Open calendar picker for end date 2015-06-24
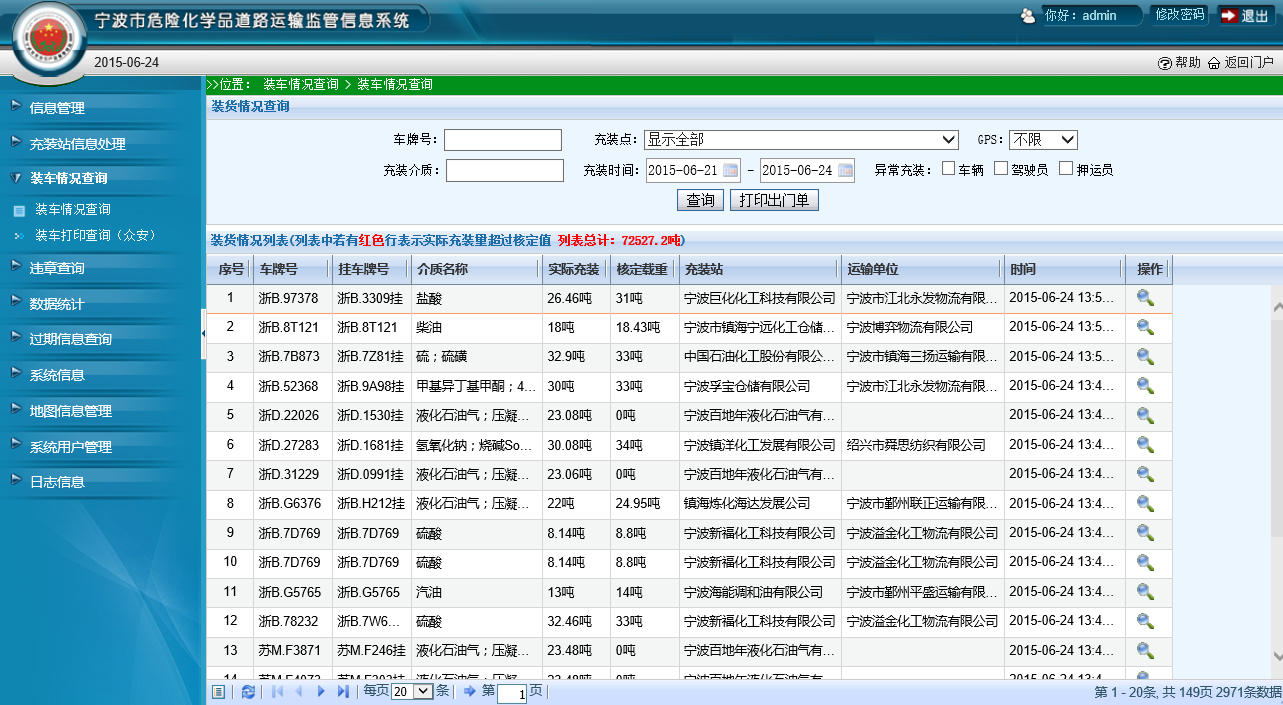The width and height of the screenshot is (1283, 705). pyautogui.click(x=845, y=170)
